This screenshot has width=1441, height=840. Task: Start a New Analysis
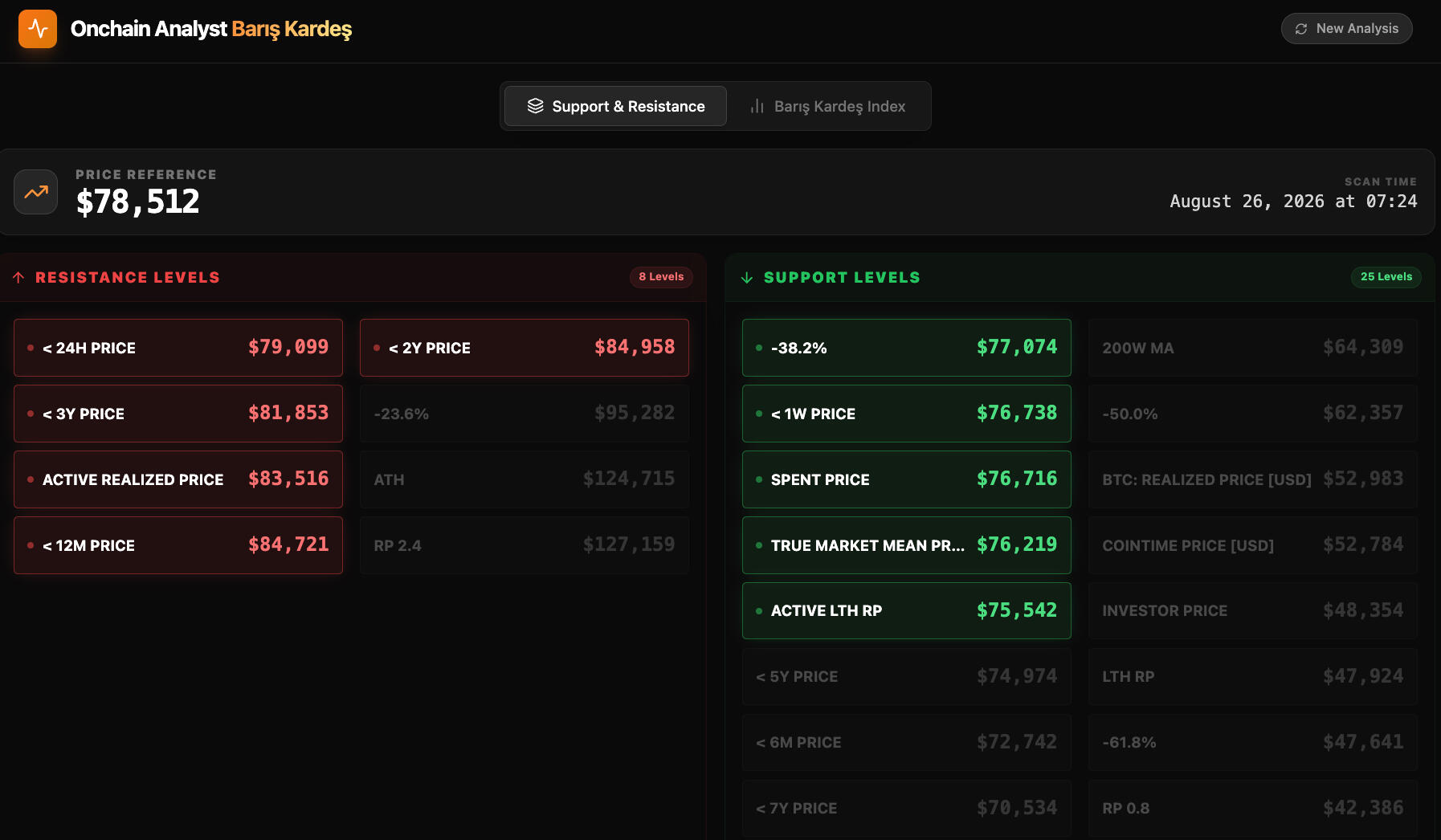[x=1346, y=29]
